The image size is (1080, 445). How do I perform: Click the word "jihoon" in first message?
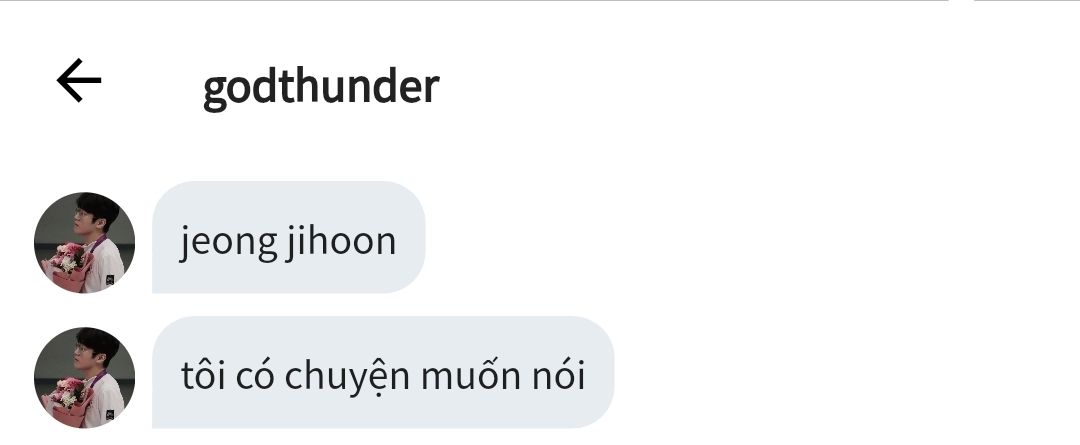click(x=341, y=242)
